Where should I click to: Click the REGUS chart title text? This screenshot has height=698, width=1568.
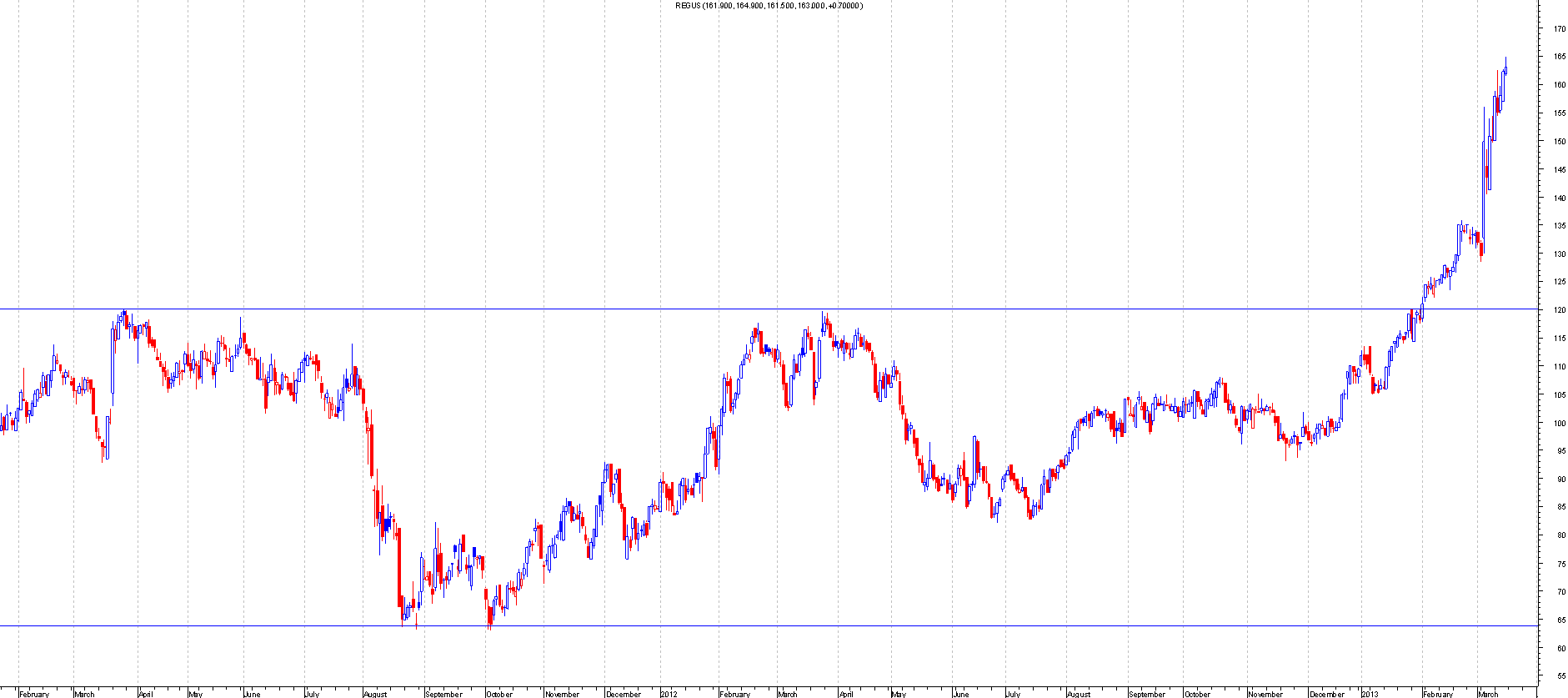point(769,6)
